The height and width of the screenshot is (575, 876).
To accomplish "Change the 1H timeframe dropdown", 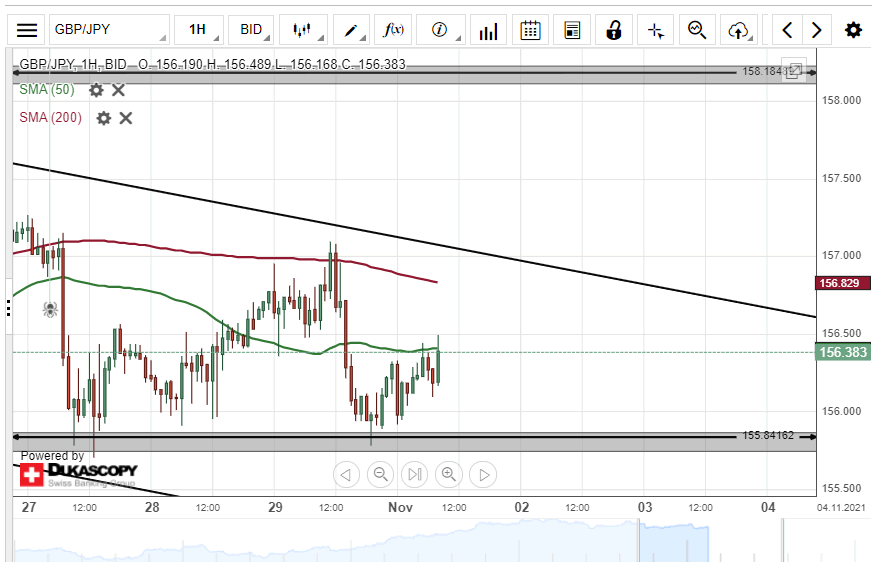I will pos(199,30).
